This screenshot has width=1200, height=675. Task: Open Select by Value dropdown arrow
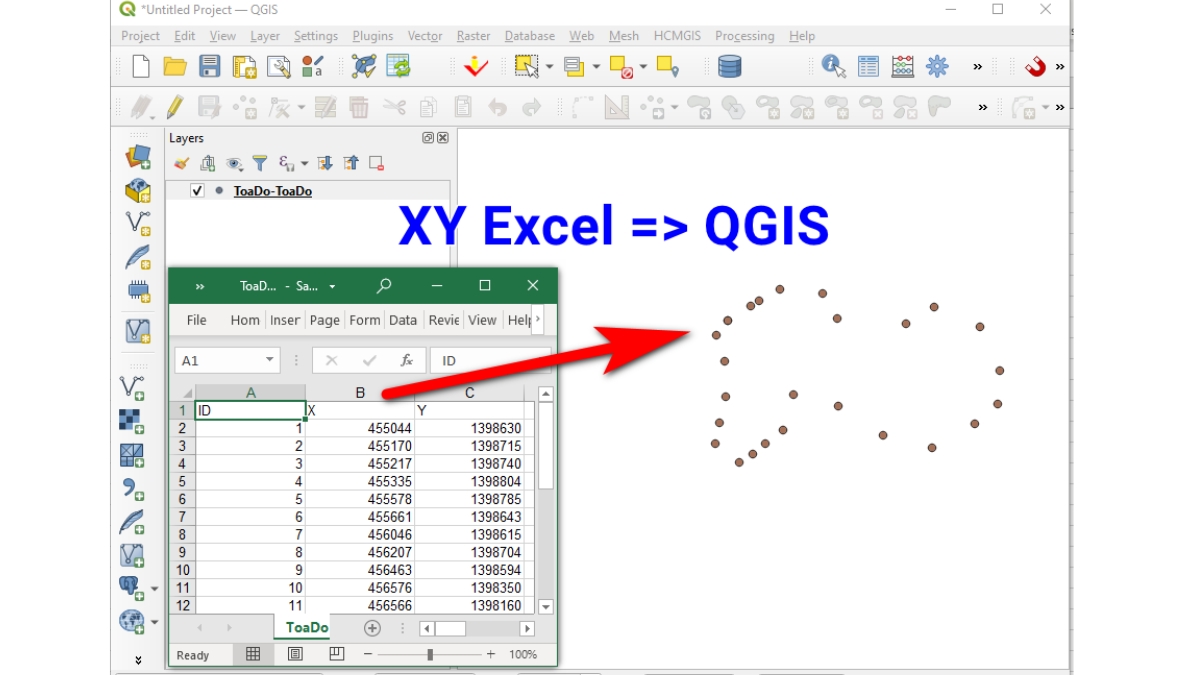pos(596,67)
